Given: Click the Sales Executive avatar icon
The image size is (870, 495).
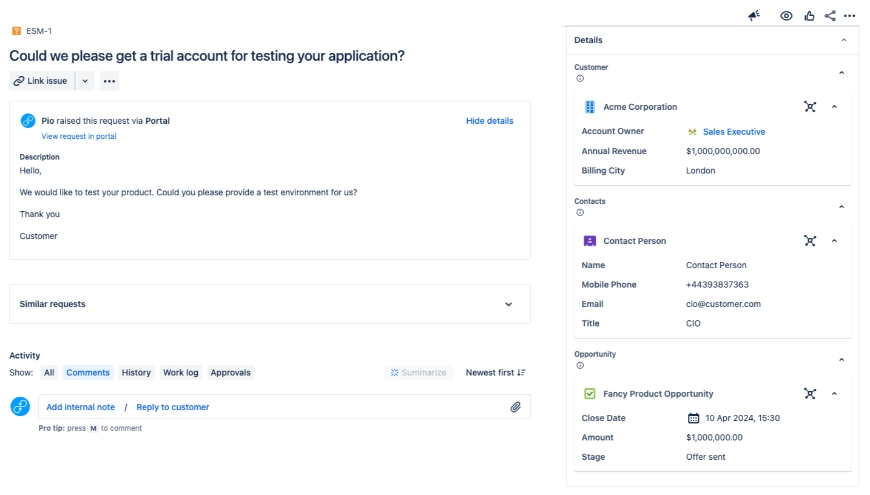Looking at the screenshot, I should point(692,132).
